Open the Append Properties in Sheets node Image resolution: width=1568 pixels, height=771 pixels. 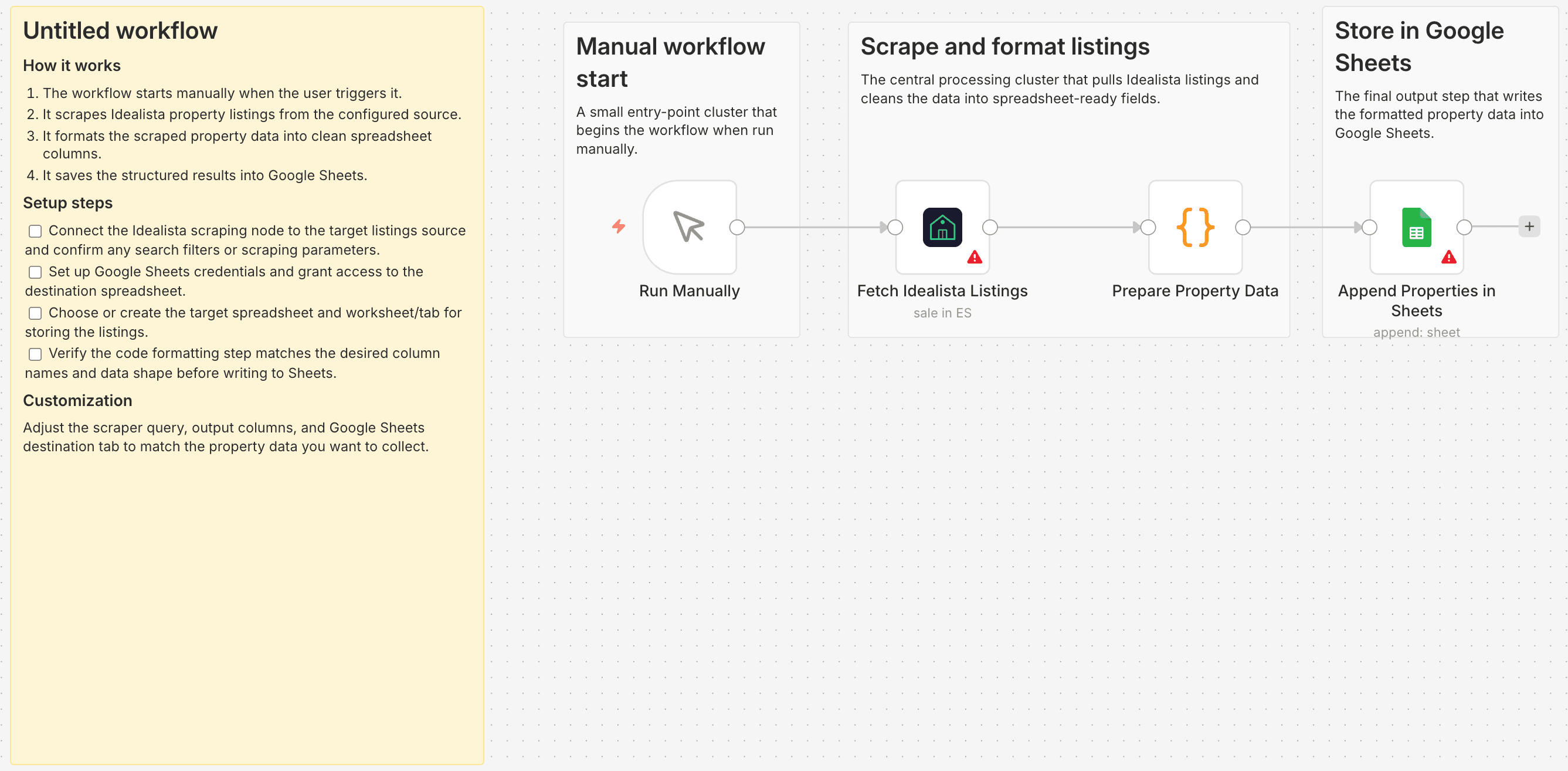coord(1416,226)
